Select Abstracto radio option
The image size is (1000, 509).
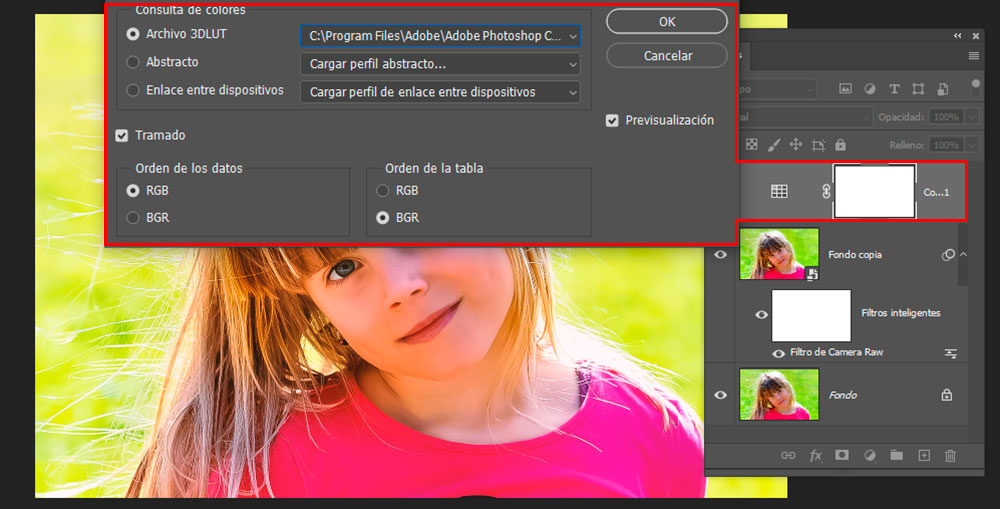133,62
